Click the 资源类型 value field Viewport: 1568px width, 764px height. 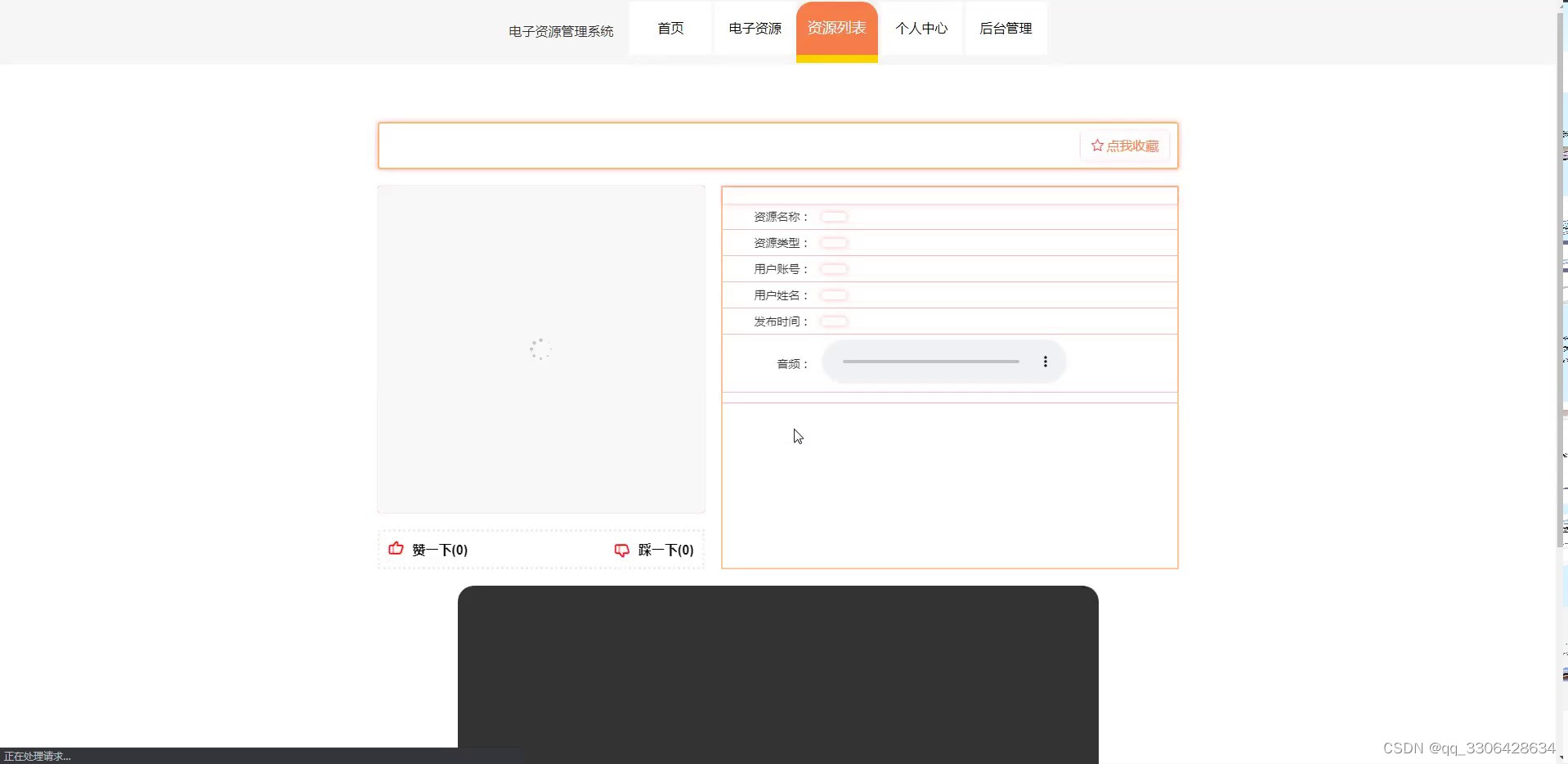tap(834, 243)
